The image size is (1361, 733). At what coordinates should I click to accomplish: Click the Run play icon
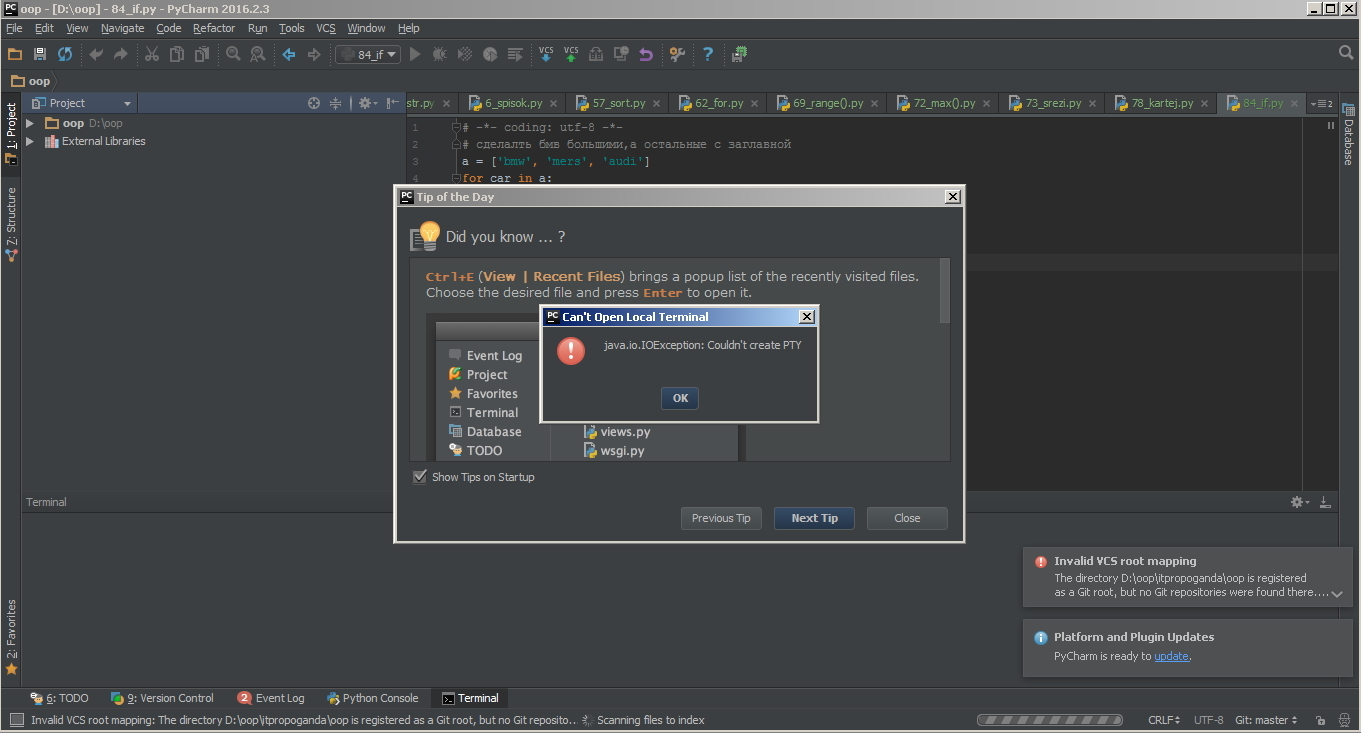click(x=415, y=54)
